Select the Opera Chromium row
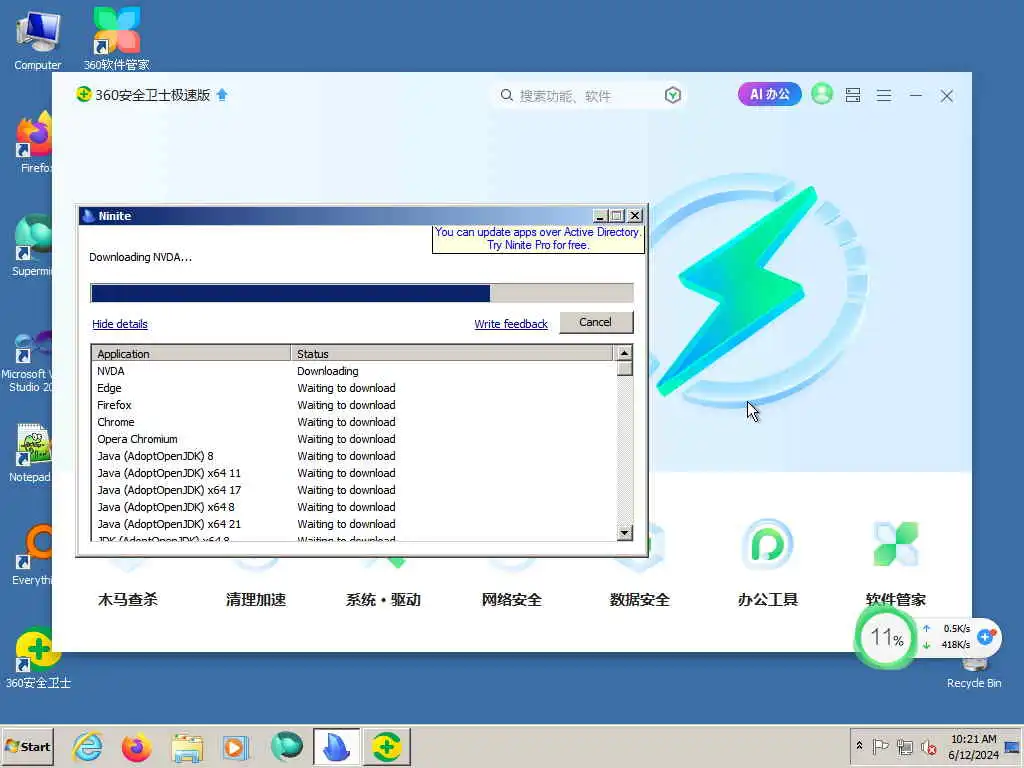This screenshot has height=768, width=1024. (x=353, y=439)
